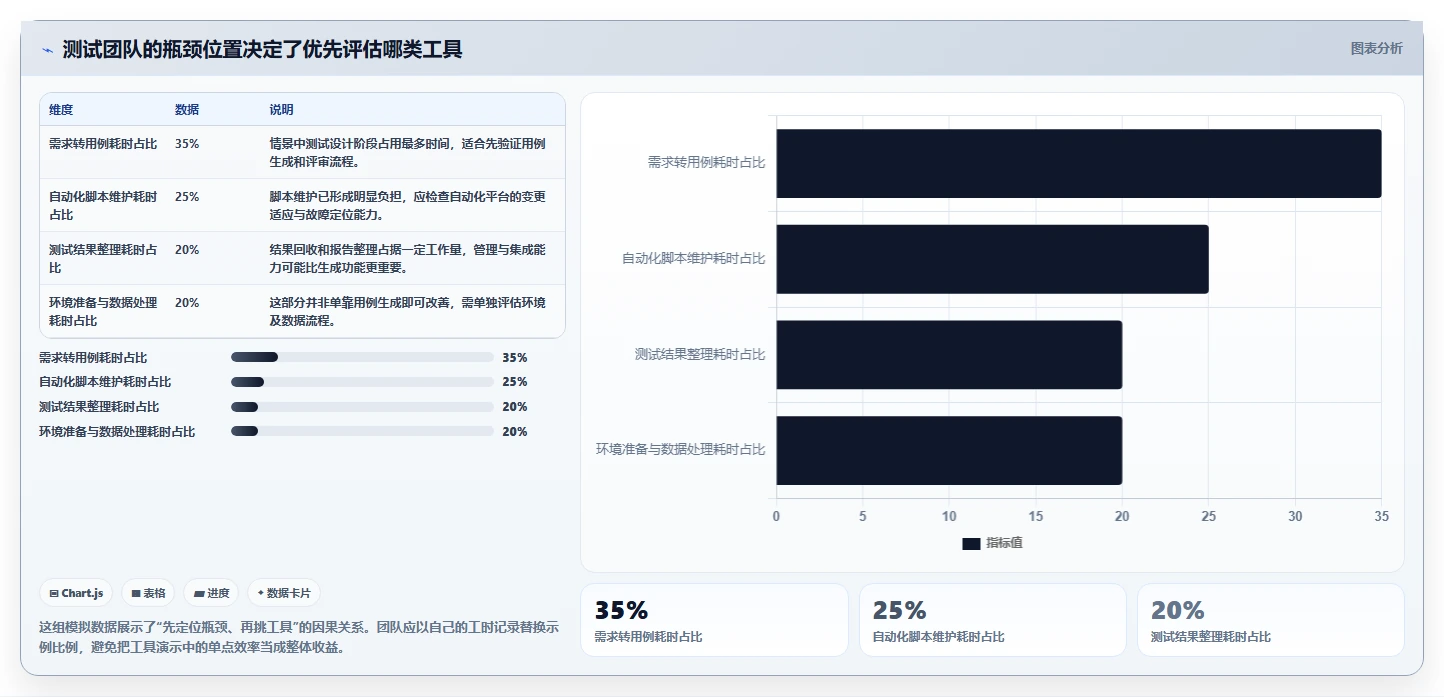Click the 25% data card
Image resolution: width=1444 pixels, height=697 pixels.
coord(993,620)
